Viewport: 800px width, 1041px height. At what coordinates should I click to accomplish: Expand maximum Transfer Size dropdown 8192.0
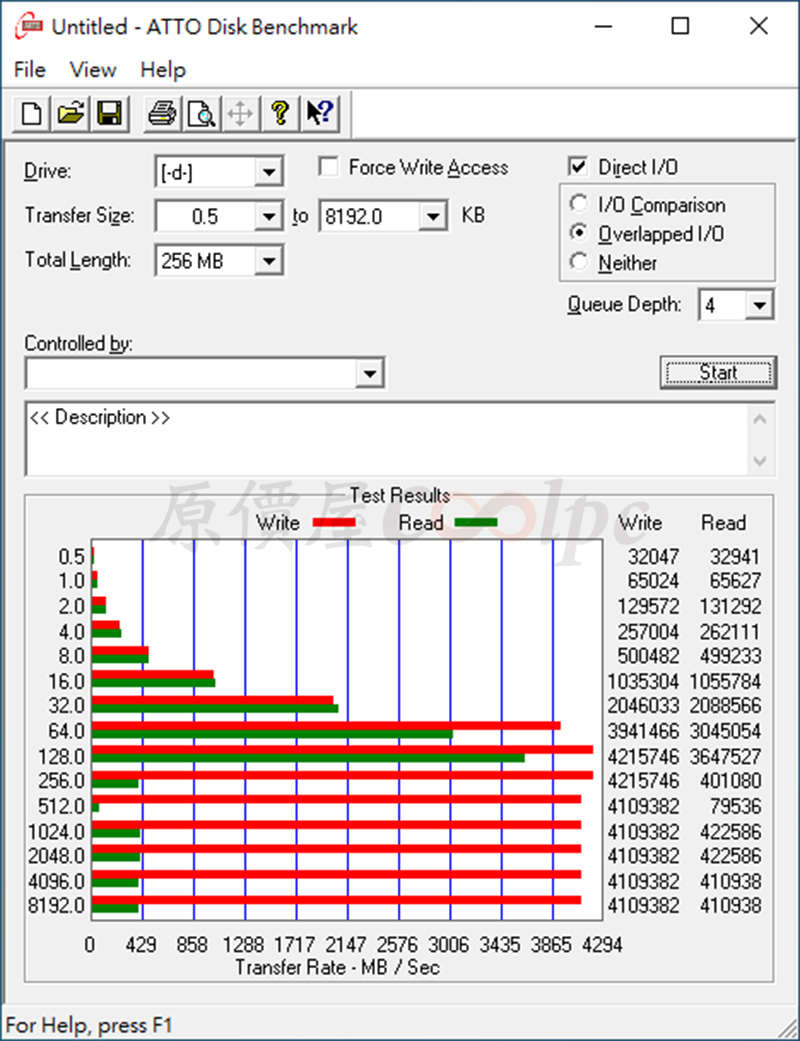click(433, 216)
